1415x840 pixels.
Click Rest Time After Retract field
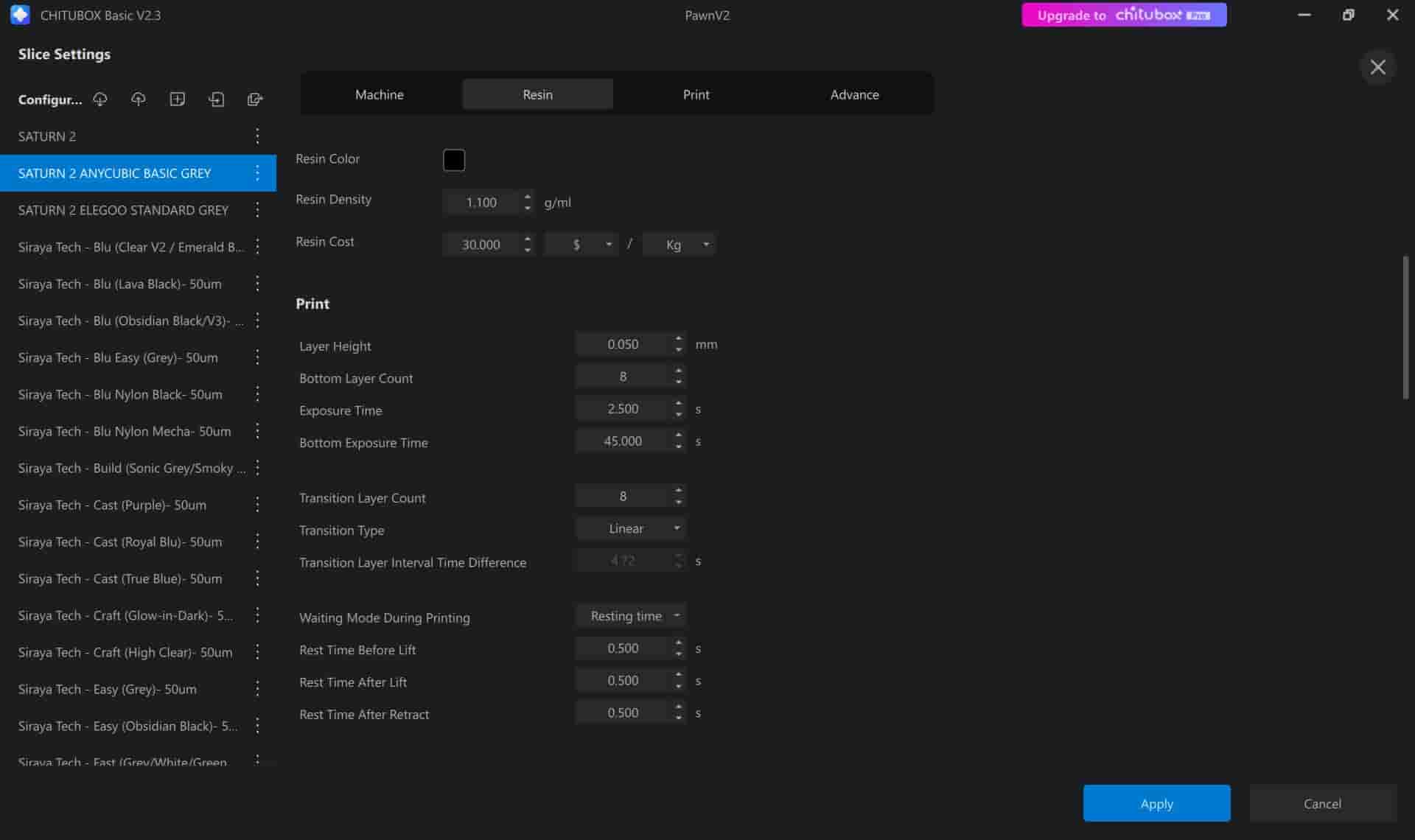(623, 713)
